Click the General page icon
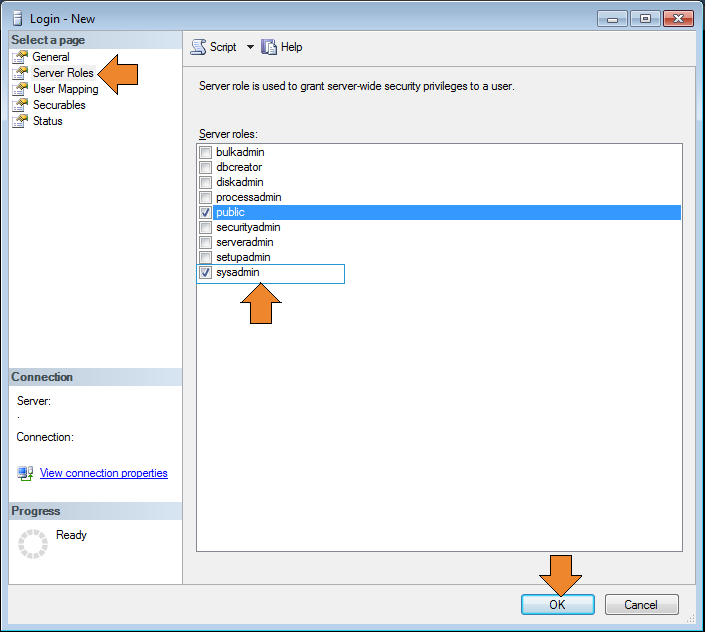 coord(20,57)
